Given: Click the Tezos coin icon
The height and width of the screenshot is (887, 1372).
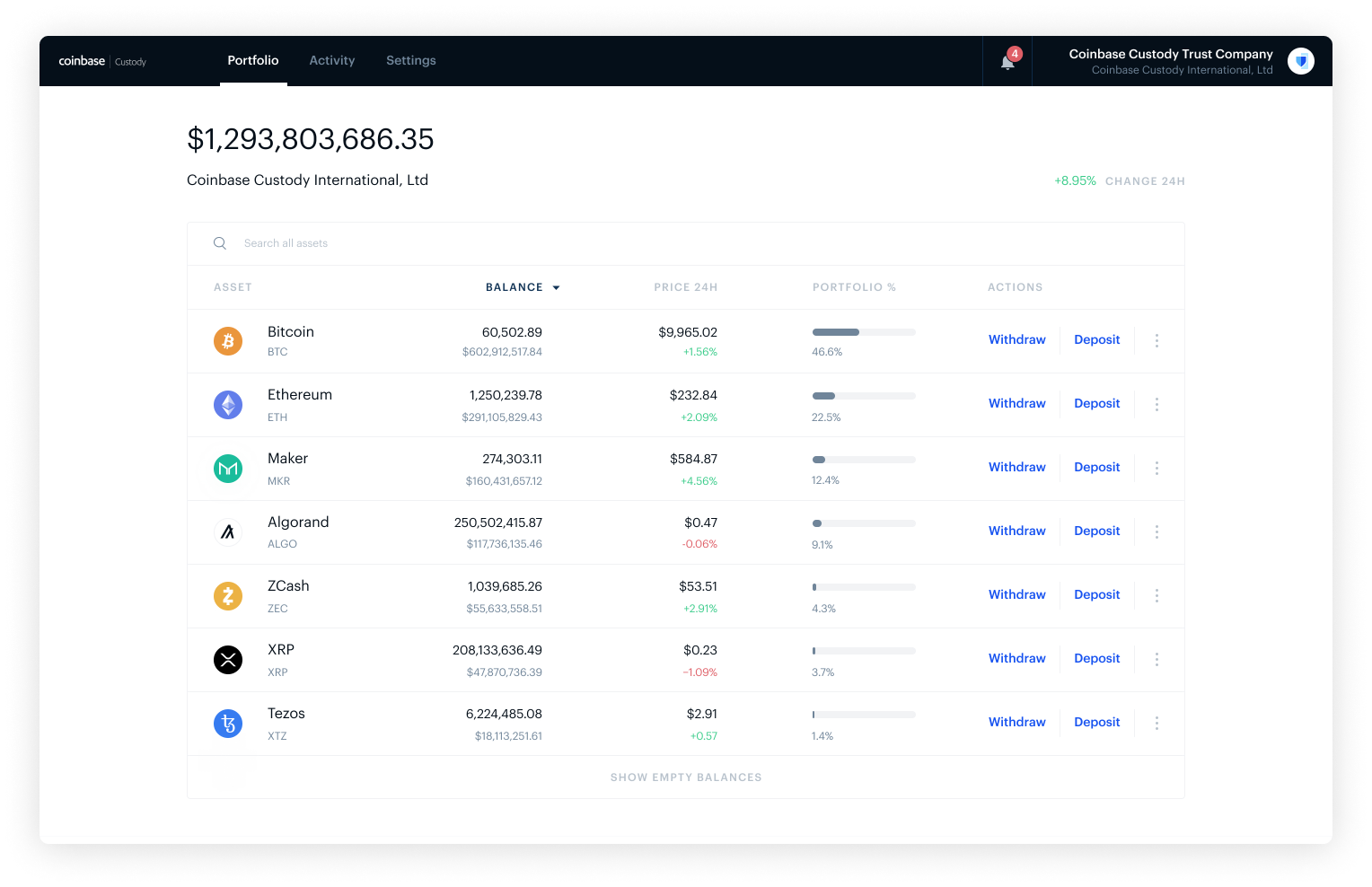Looking at the screenshot, I should 228,724.
